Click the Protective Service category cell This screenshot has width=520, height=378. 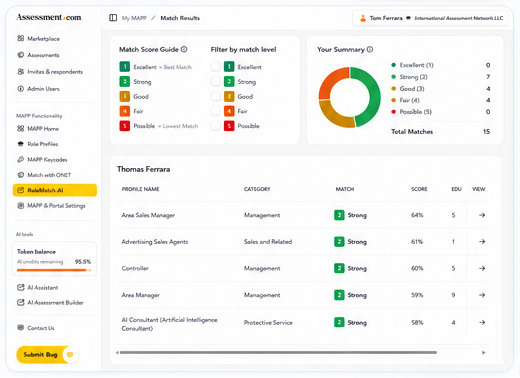pos(268,322)
